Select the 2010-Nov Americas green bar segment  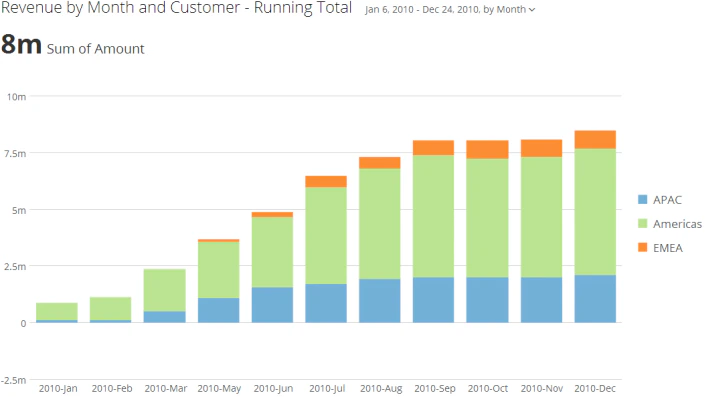pyautogui.click(x=541, y=217)
